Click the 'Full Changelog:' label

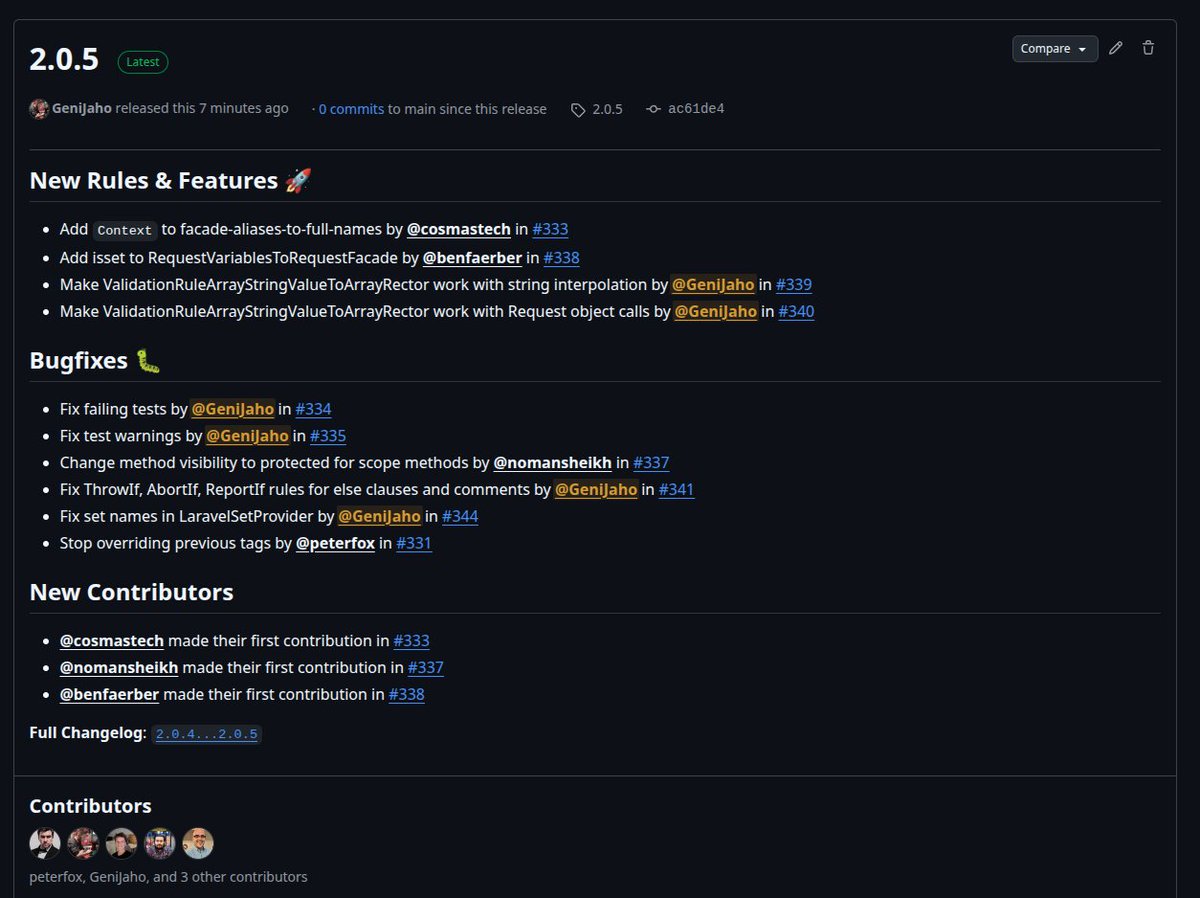(88, 733)
